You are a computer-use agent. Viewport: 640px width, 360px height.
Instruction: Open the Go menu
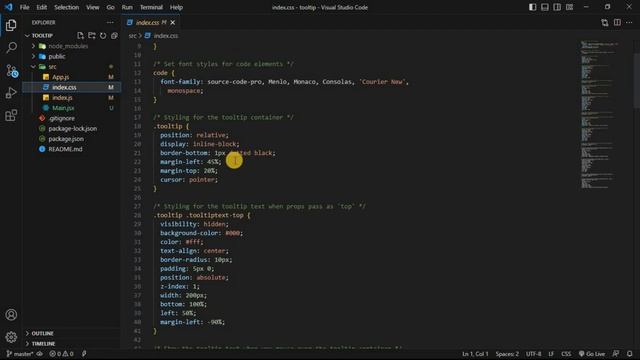110,7
